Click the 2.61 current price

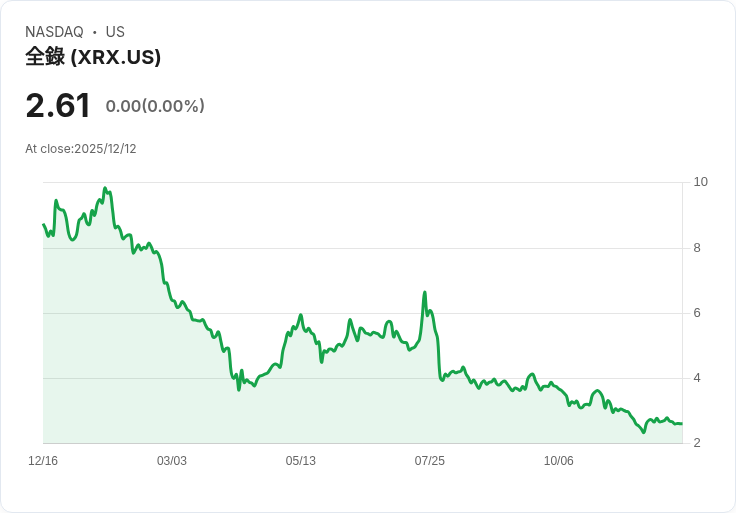click(x=58, y=105)
